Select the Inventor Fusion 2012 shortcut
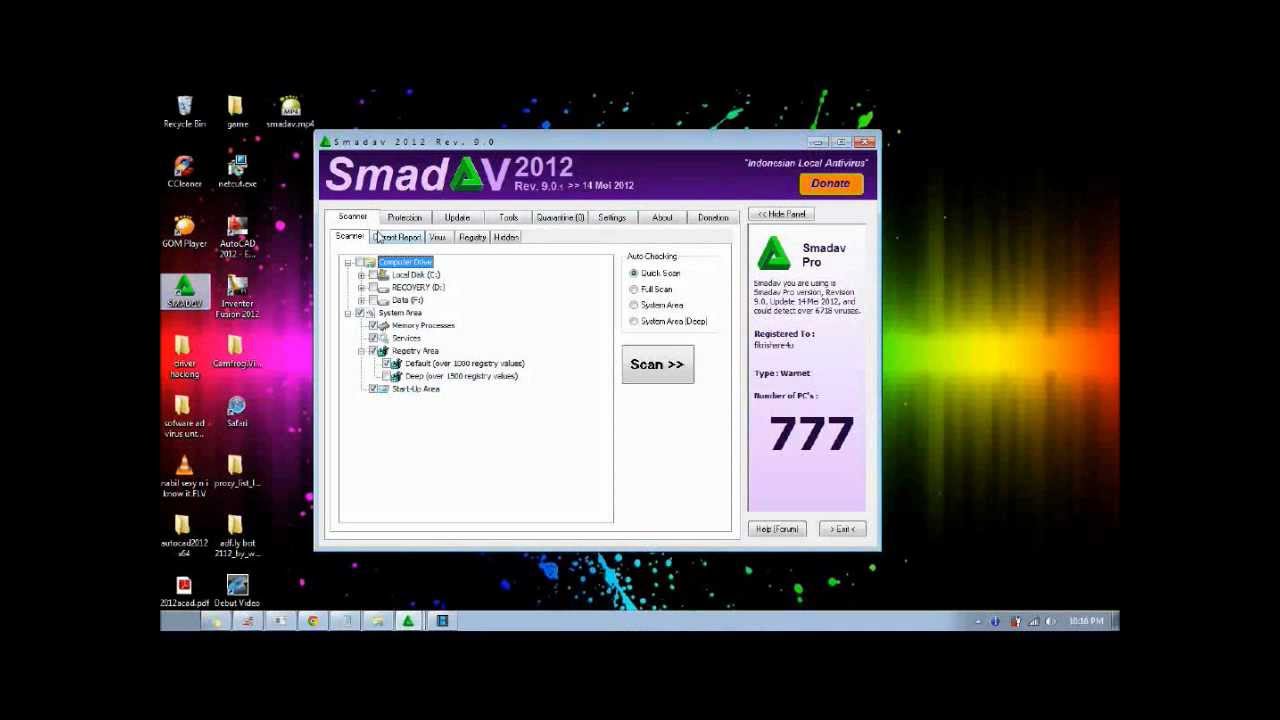 point(237,298)
